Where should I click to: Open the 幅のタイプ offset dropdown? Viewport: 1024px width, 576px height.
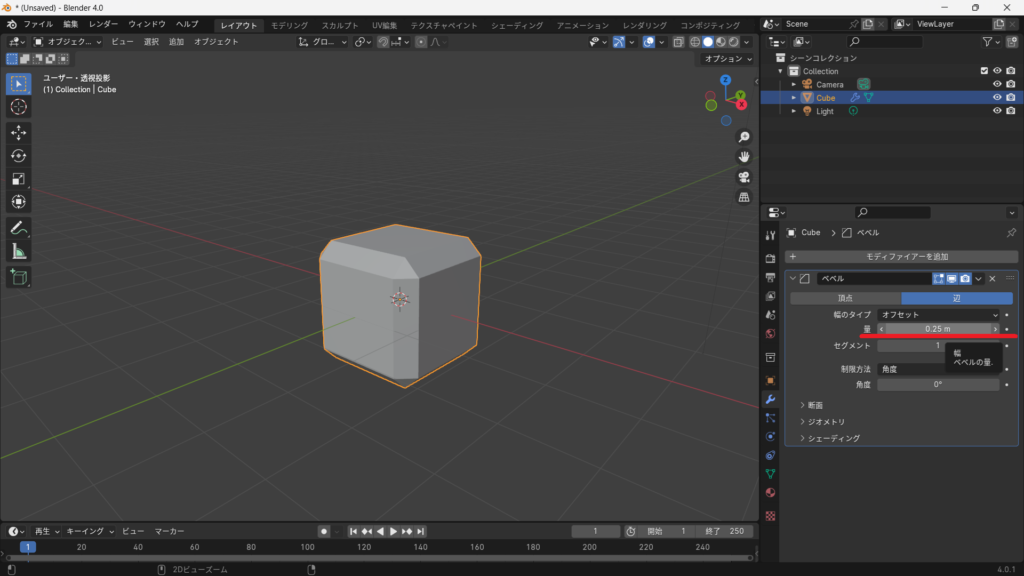(939, 315)
